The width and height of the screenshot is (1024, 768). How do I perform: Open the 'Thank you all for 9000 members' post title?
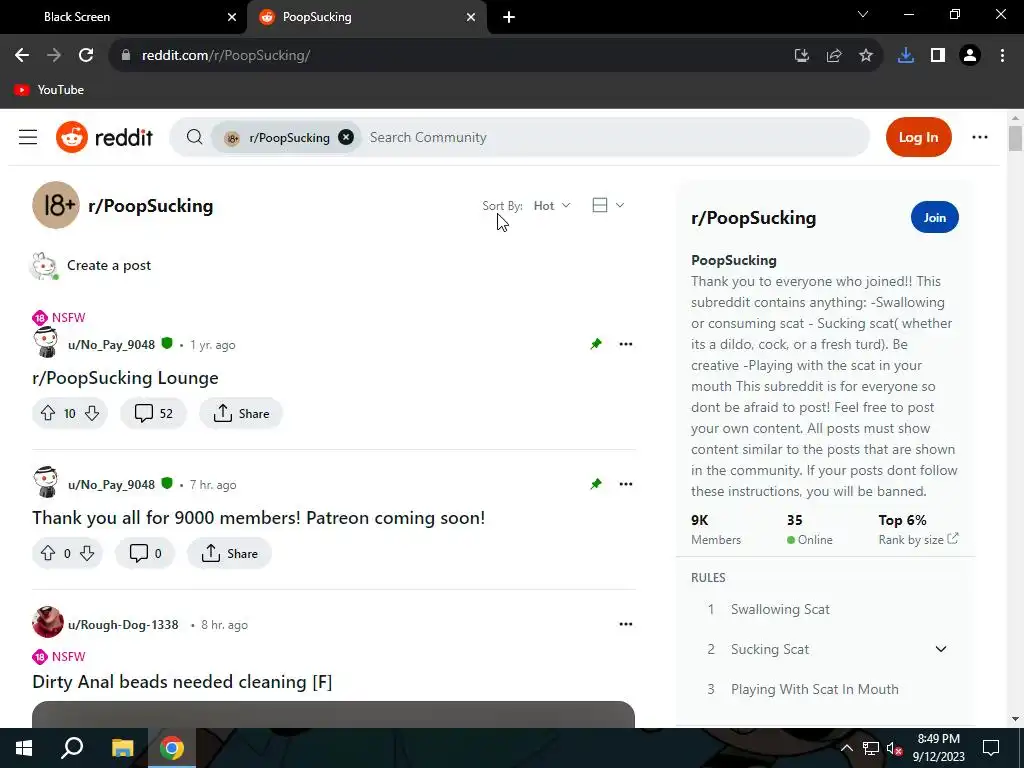pos(259,518)
